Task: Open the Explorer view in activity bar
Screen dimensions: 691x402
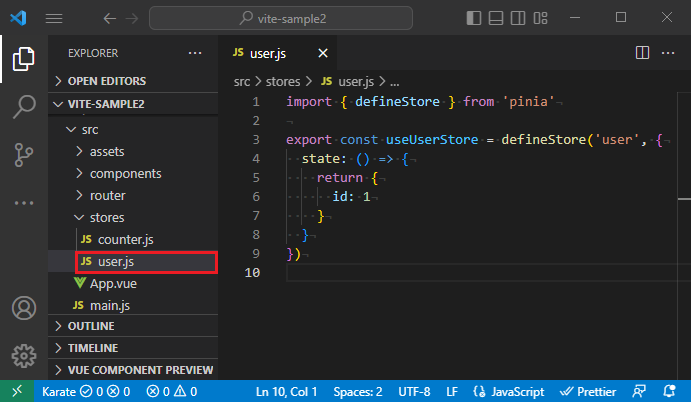Action: tap(23, 59)
